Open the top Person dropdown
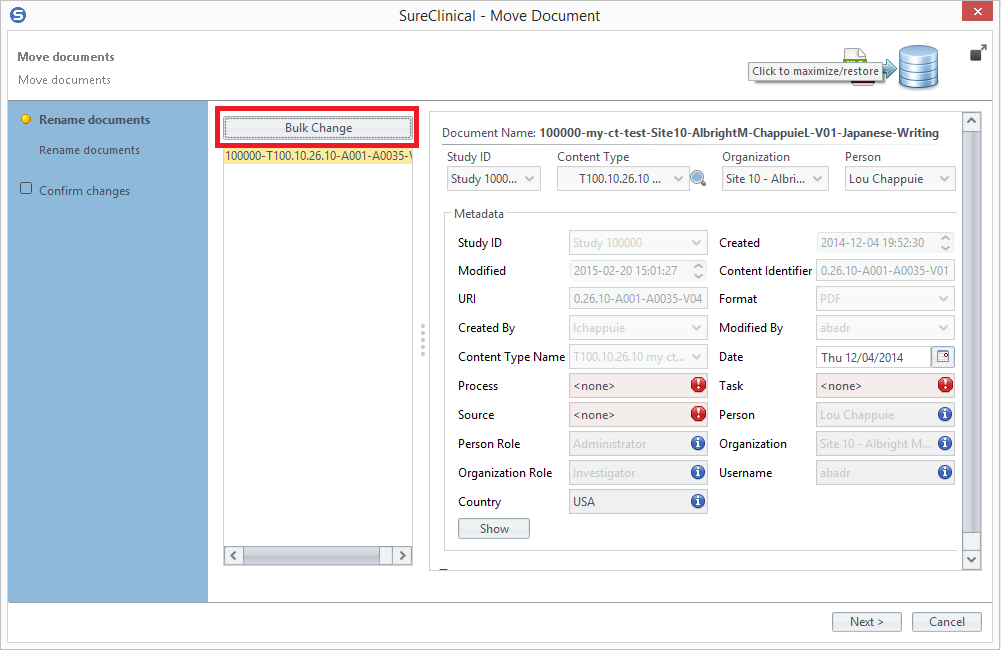 pos(900,179)
